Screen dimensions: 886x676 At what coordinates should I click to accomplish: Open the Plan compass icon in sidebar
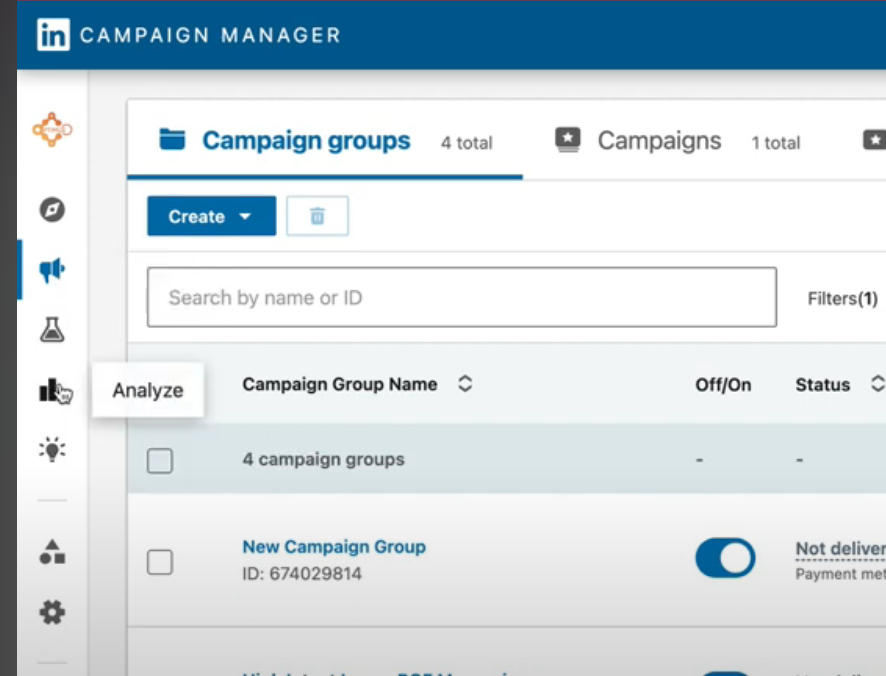coord(52,210)
